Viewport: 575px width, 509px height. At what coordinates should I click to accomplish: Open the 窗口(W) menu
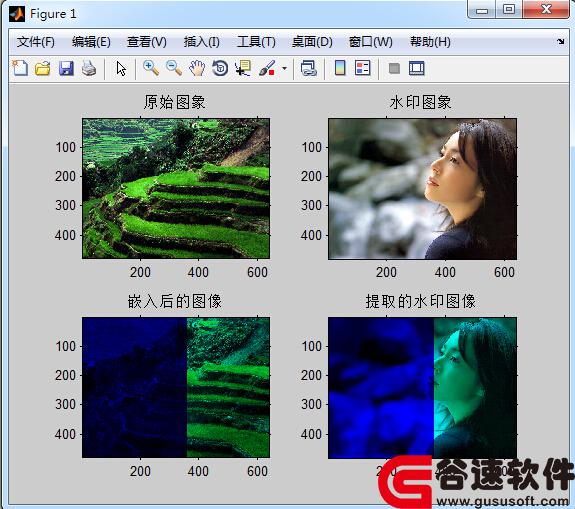pos(370,42)
